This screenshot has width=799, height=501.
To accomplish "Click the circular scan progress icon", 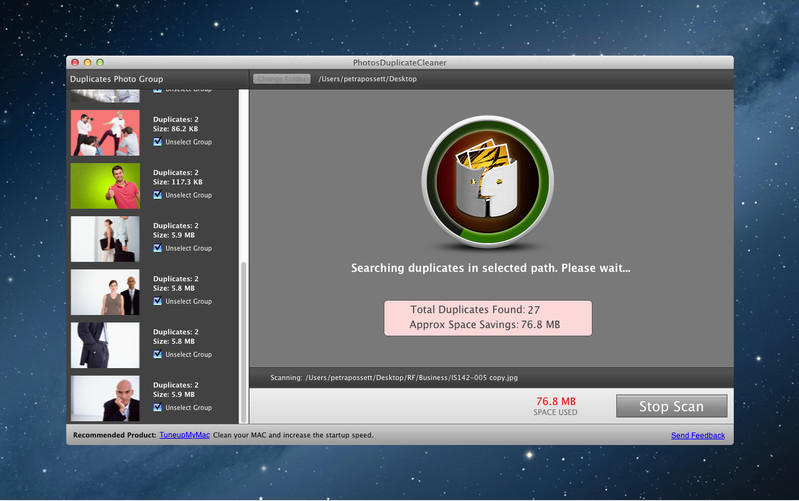I will pyautogui.click(x=488, y=181).
